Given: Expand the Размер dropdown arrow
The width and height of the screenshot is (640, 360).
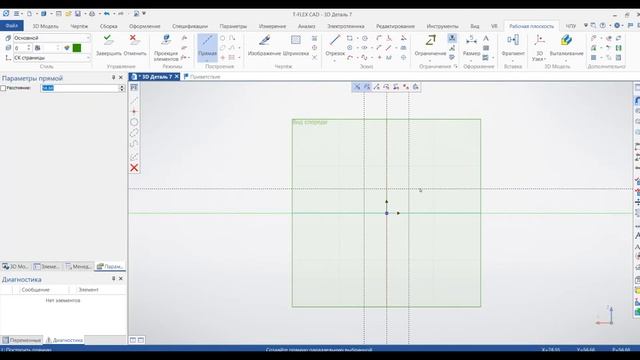Looking at the screenshot, I should pos(471,60).
